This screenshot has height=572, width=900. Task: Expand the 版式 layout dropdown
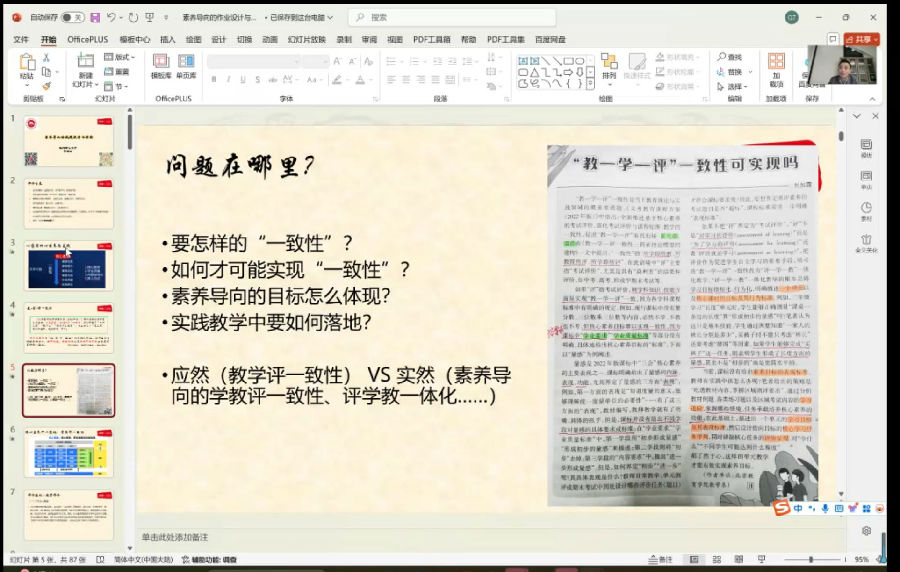[121, 57]
